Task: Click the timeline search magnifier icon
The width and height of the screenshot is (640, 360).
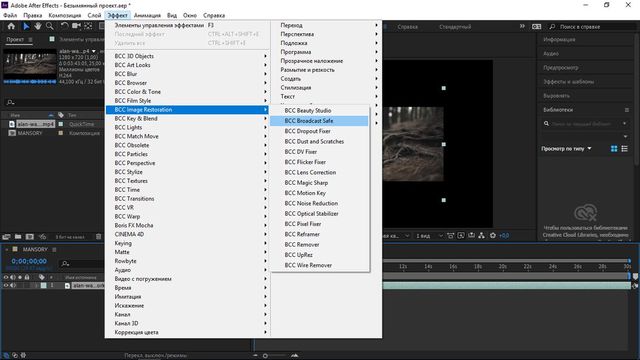Action: click(x=65, y=264)
